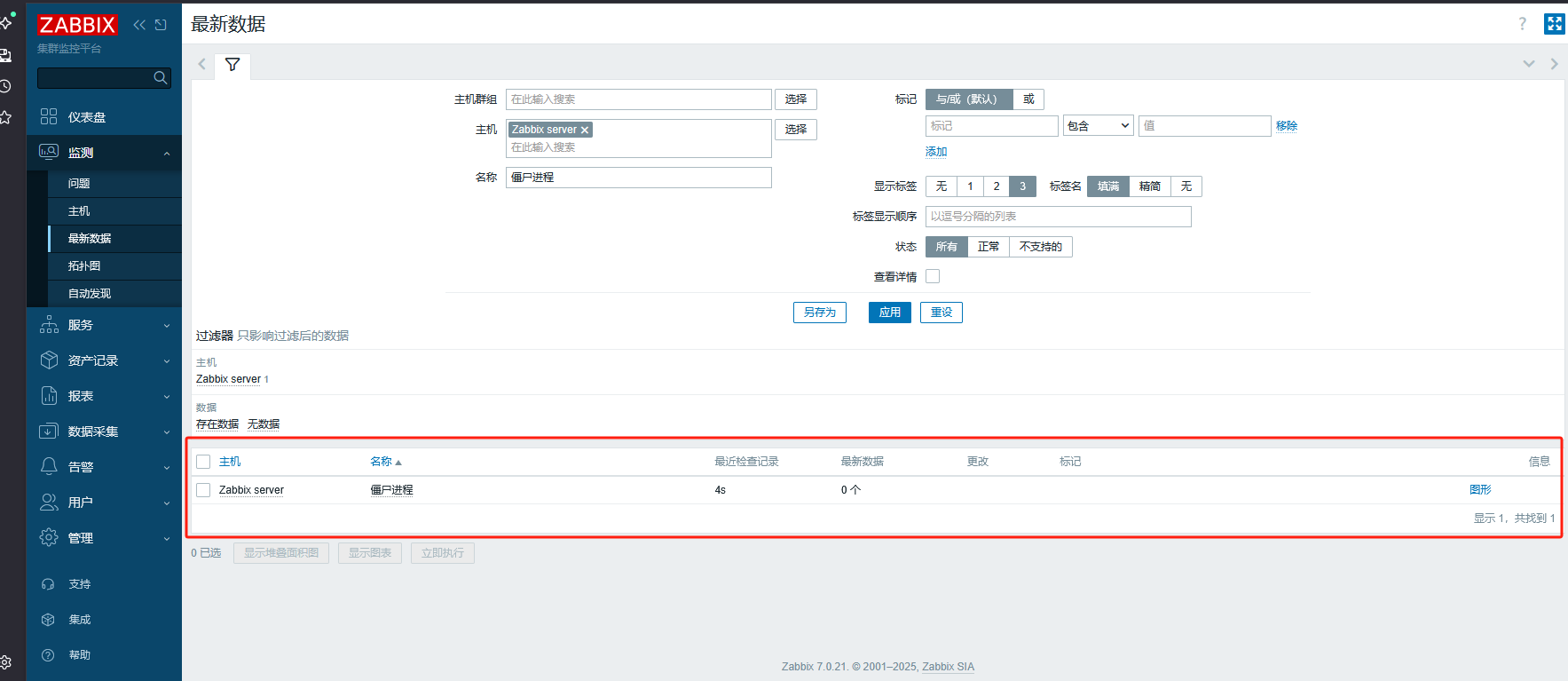Image resolution: width=1568 pixels, height=681 pixels.
Task: Click the 资产记录 inventory cube icon
Action: pyautogui.click(x=49, y=360)
